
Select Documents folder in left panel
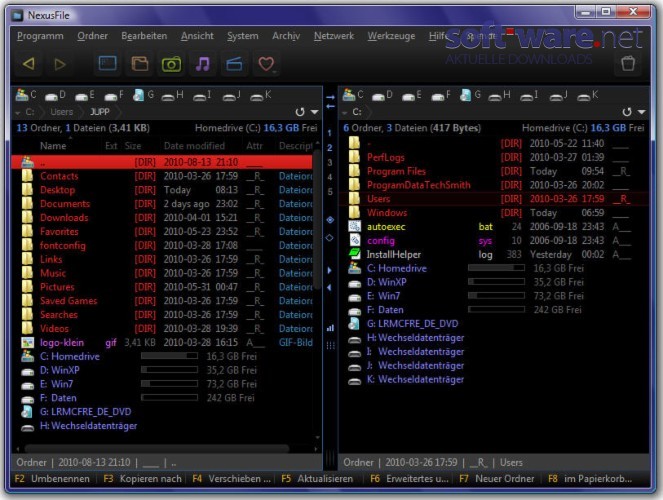pos(164,204)
